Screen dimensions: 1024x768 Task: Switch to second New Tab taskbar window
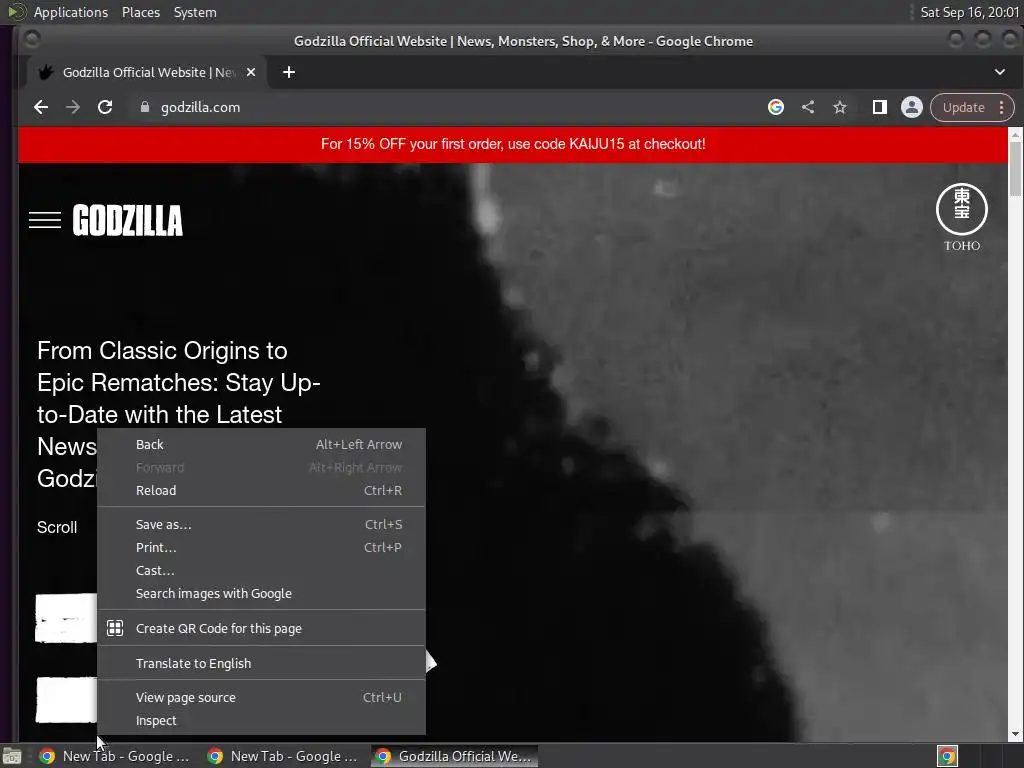click(283, 756)
